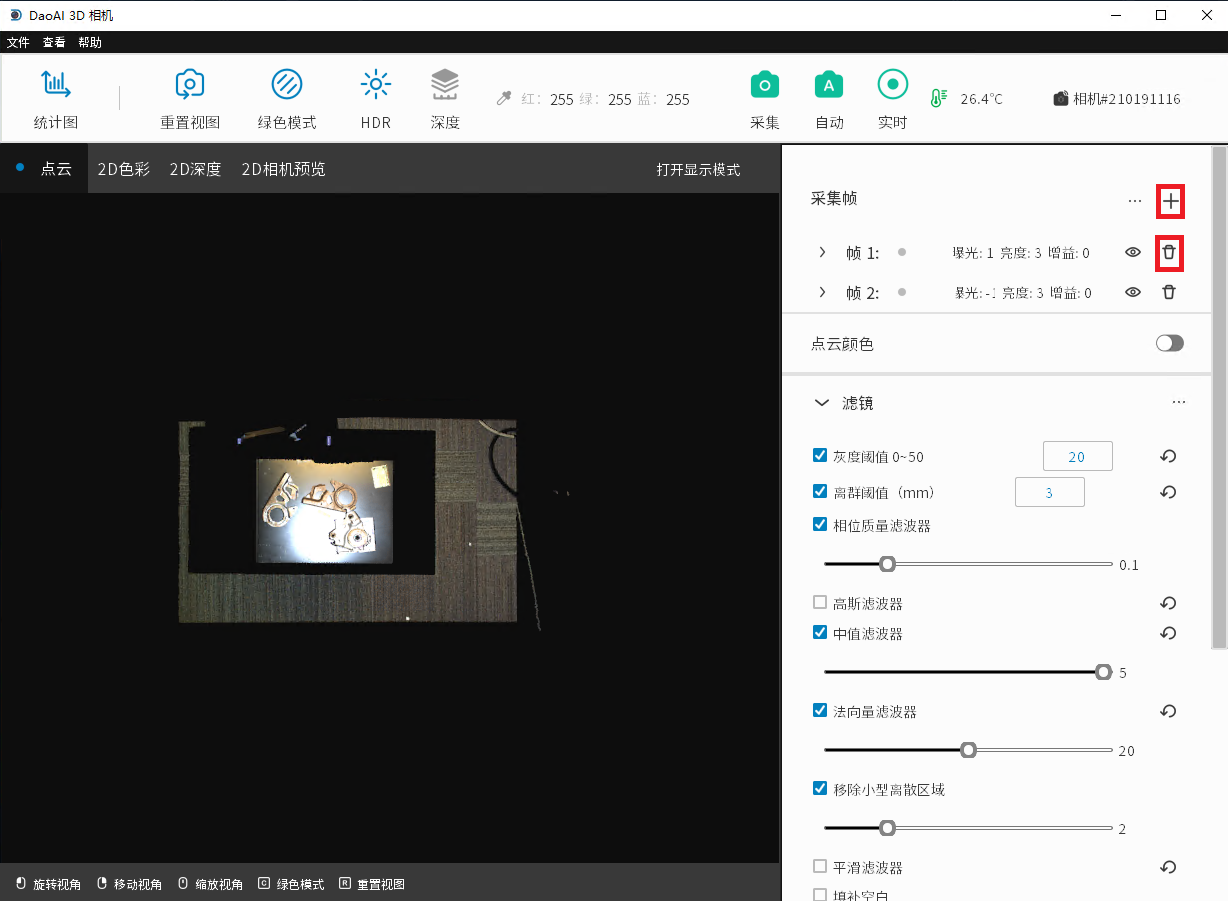Switch to the 2D色彩 tab

pos(123,169)
